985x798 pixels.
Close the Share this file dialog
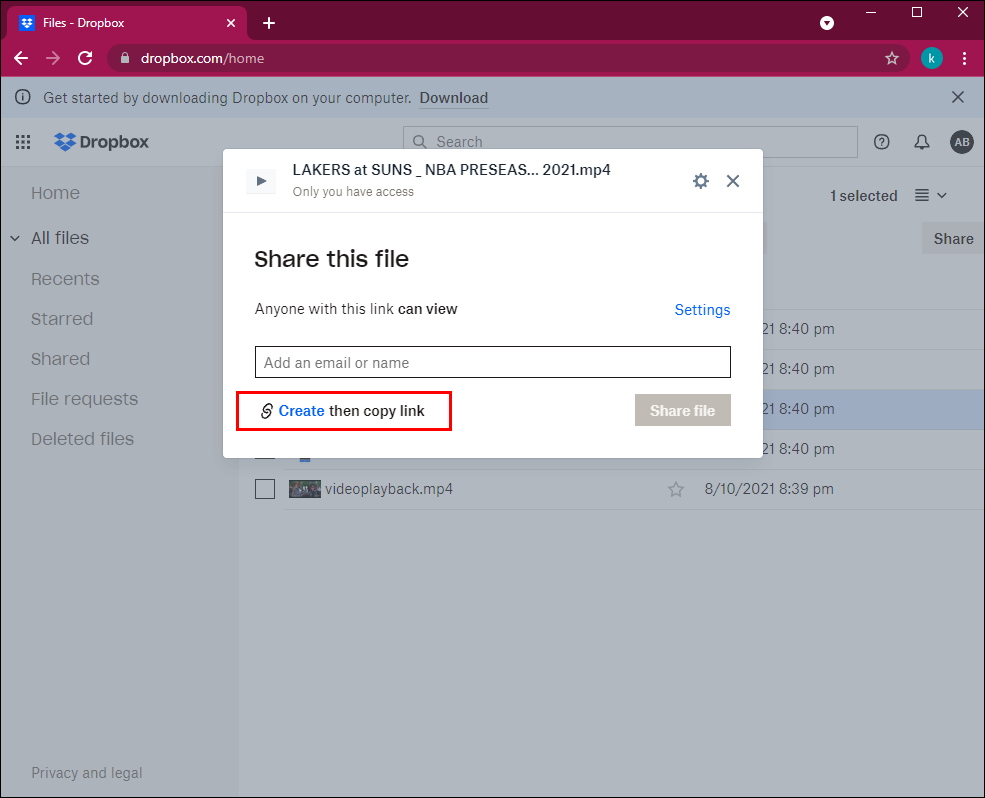coord(733,181)
